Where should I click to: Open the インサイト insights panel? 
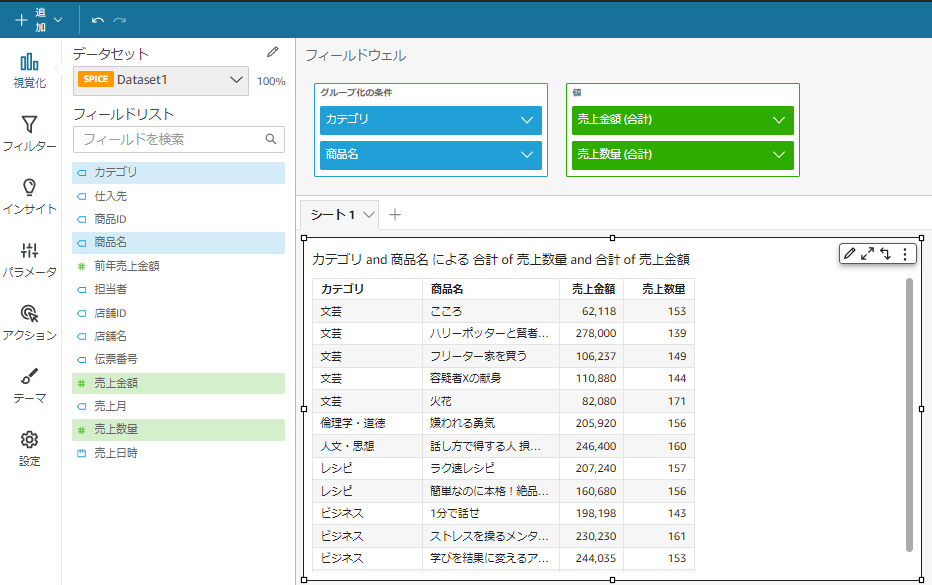click(29, 197)
